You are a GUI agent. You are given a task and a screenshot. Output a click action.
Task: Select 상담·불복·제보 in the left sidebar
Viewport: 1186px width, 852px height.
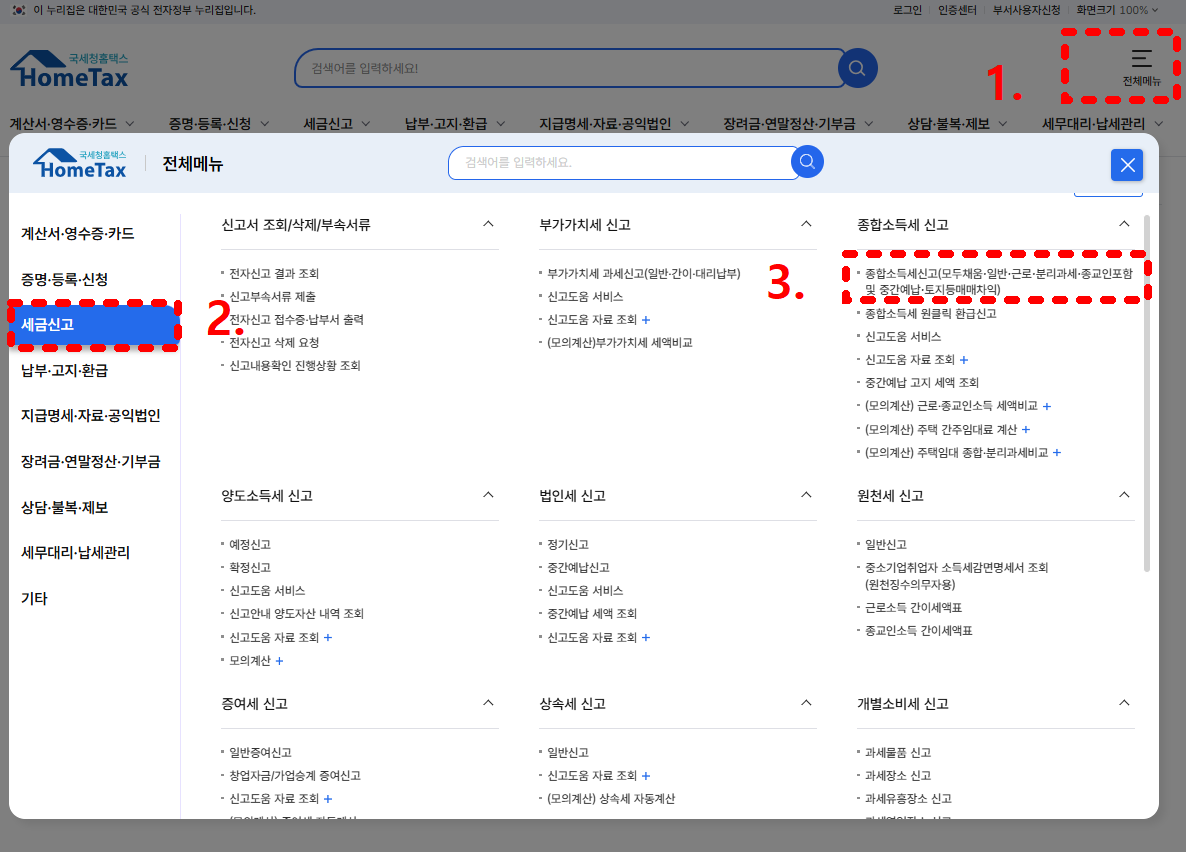(x=64, y=508)
